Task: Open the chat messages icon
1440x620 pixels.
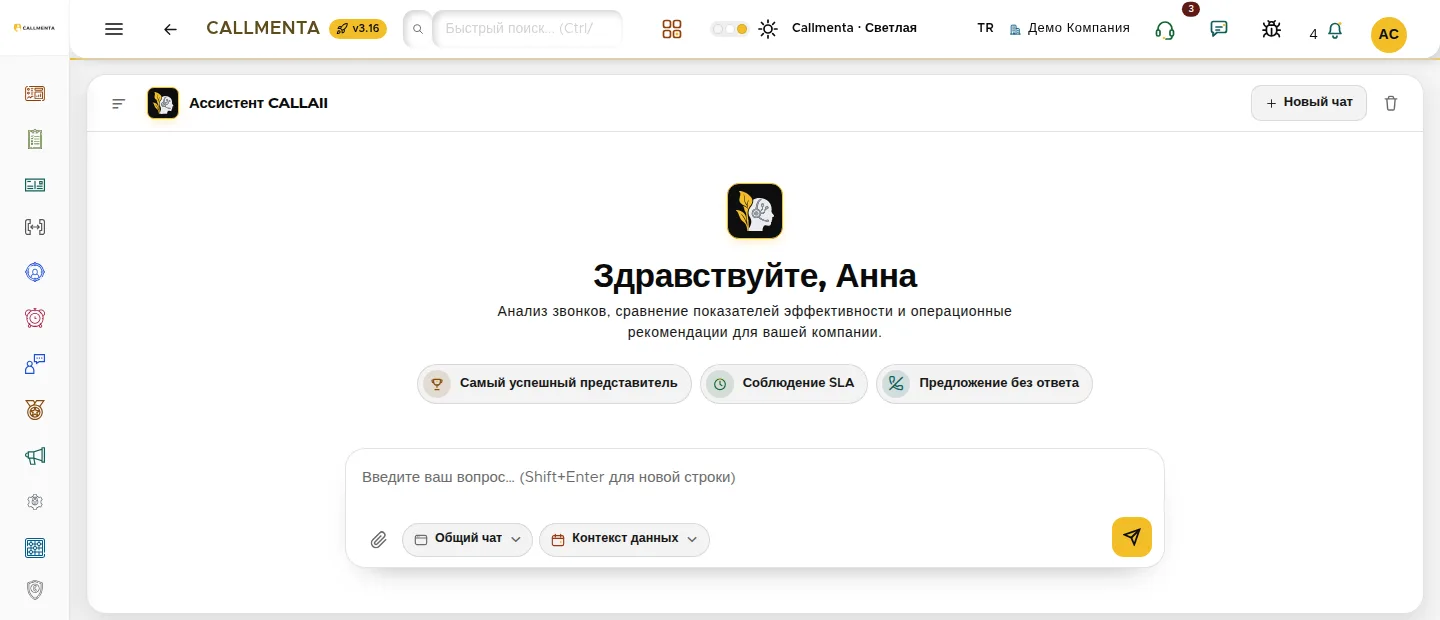Action: pos(1219,29)
